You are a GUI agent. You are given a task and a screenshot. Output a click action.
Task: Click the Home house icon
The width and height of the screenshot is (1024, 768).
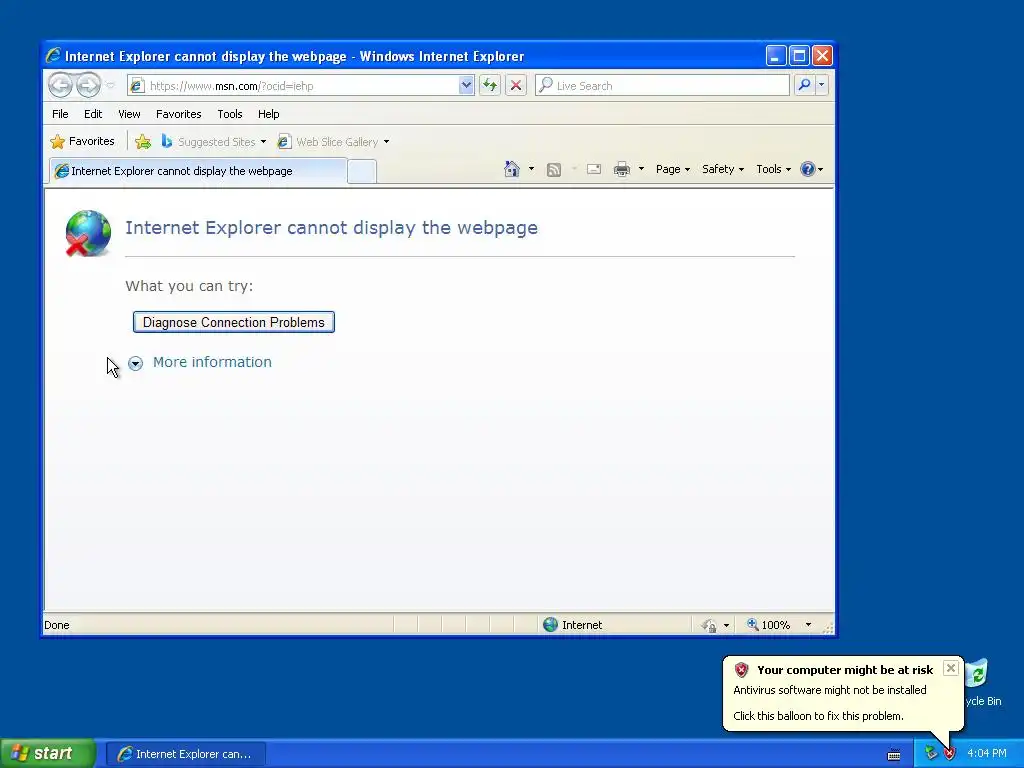click(x=511, y=169)
